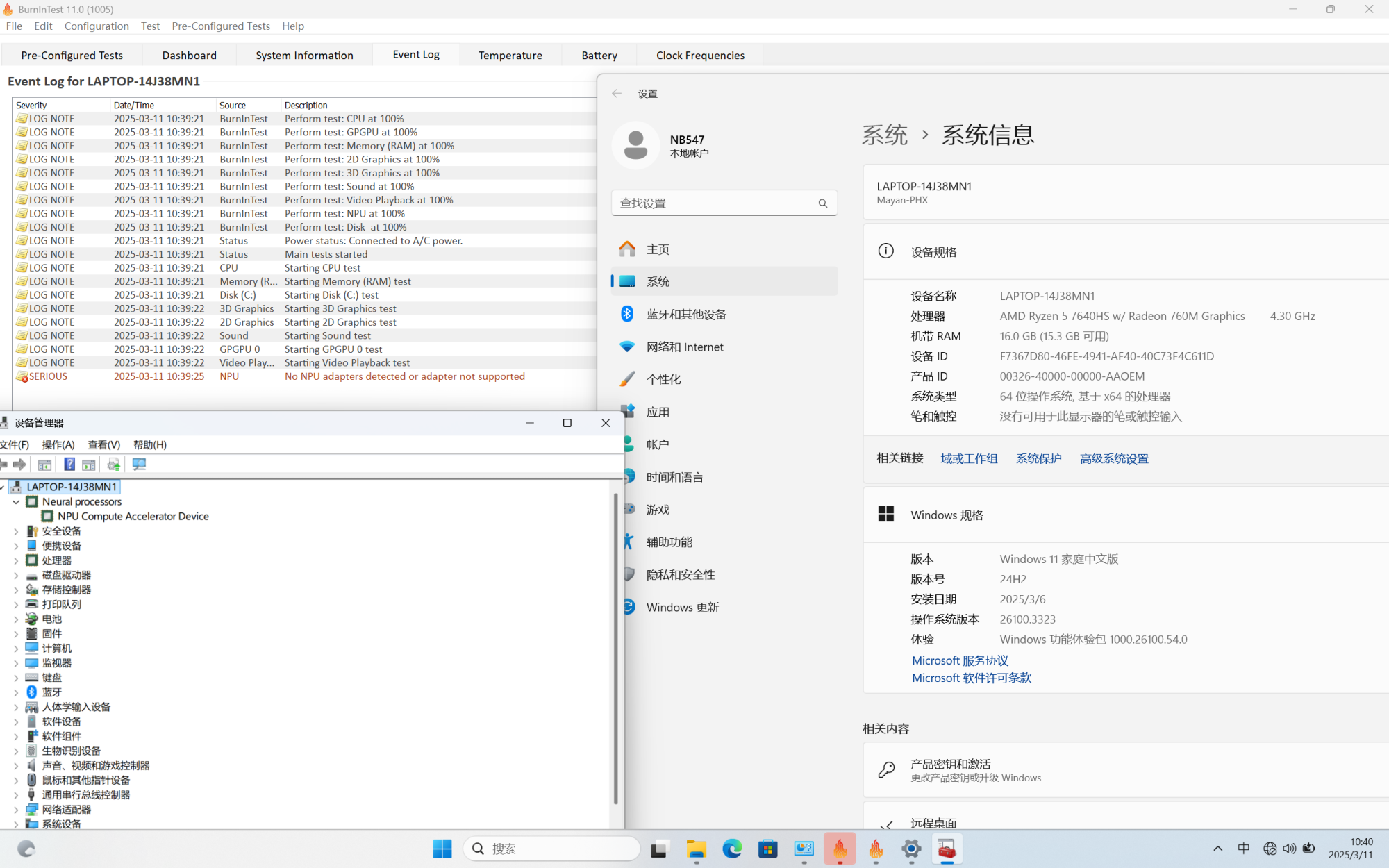Screen dimensions: 1389x868
Task: Expand 处理器 in Device Manager tree
Action: [16, 560]
